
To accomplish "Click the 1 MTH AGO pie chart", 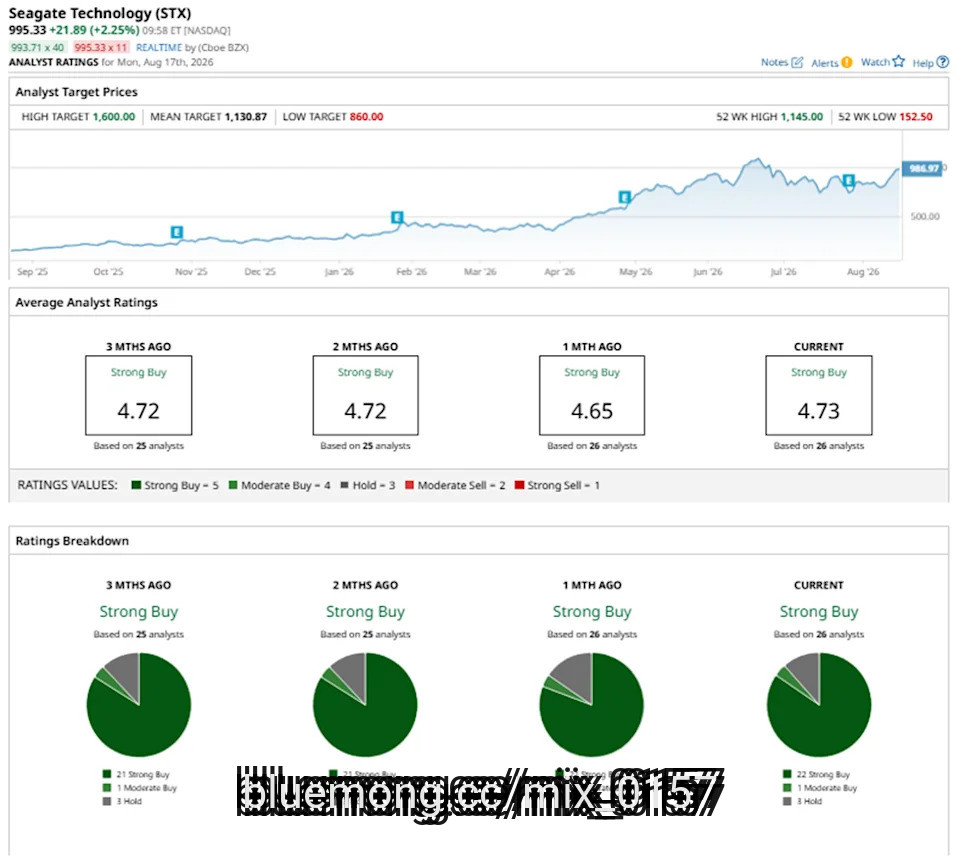I will [x=591, y=705].
